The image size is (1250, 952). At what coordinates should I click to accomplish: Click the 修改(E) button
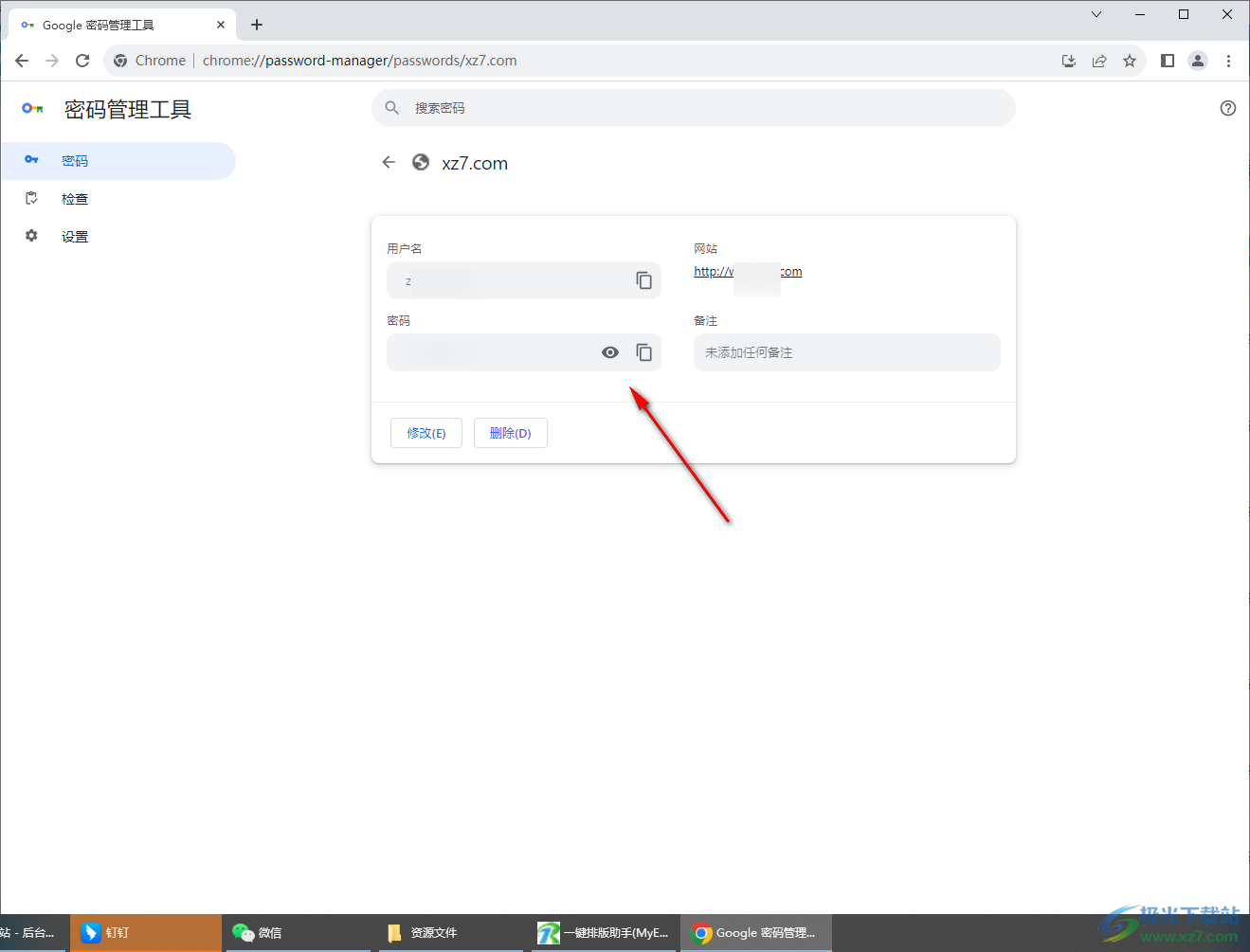point(426,433)
